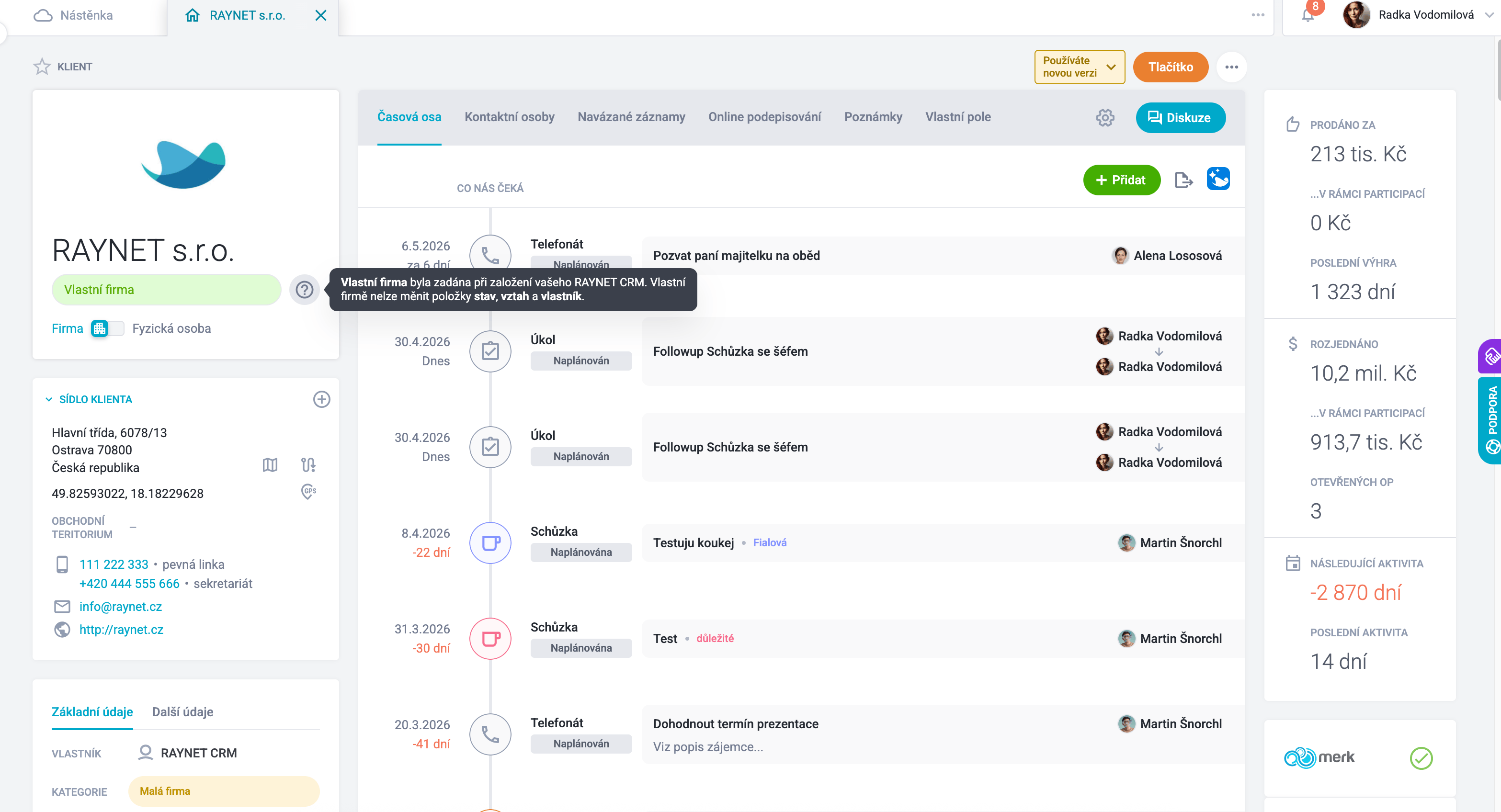The width and height of the screenshot is (1501, 812).
Task: Toggle Firma / Fyzická osoba switch
Action: coord(108,328)
